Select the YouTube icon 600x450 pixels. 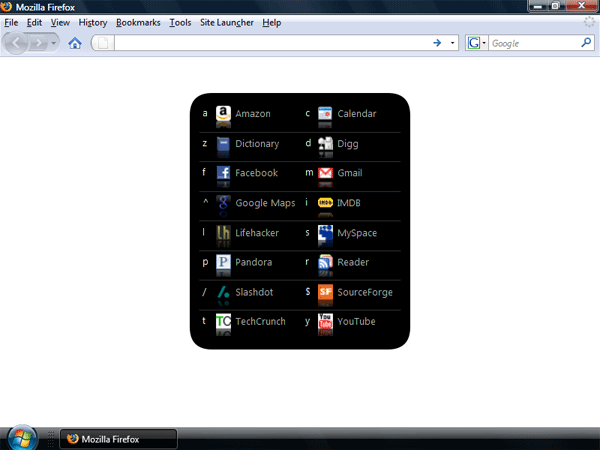tap(325, 321)
